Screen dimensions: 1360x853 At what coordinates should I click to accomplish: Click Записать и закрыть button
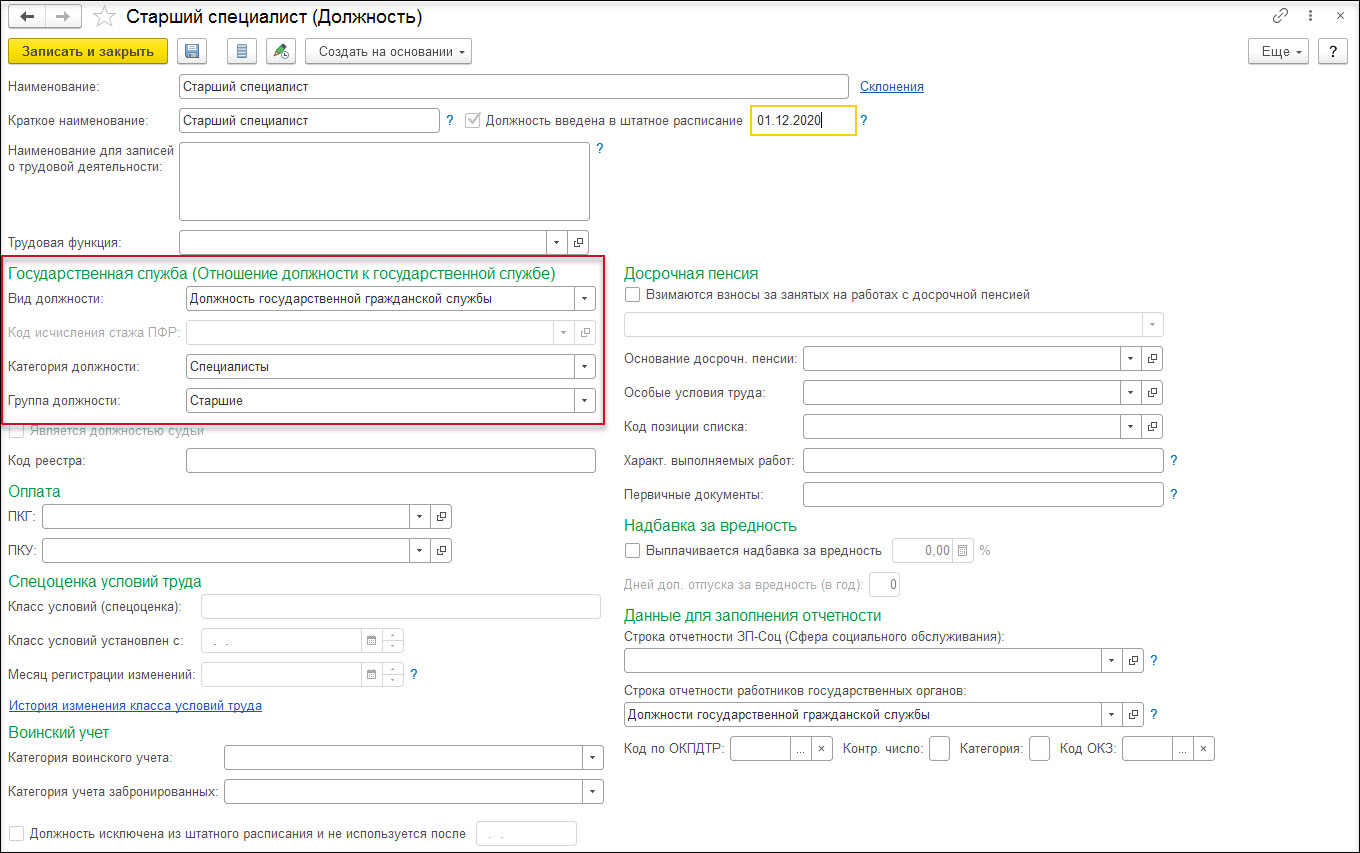pos(88,51)
